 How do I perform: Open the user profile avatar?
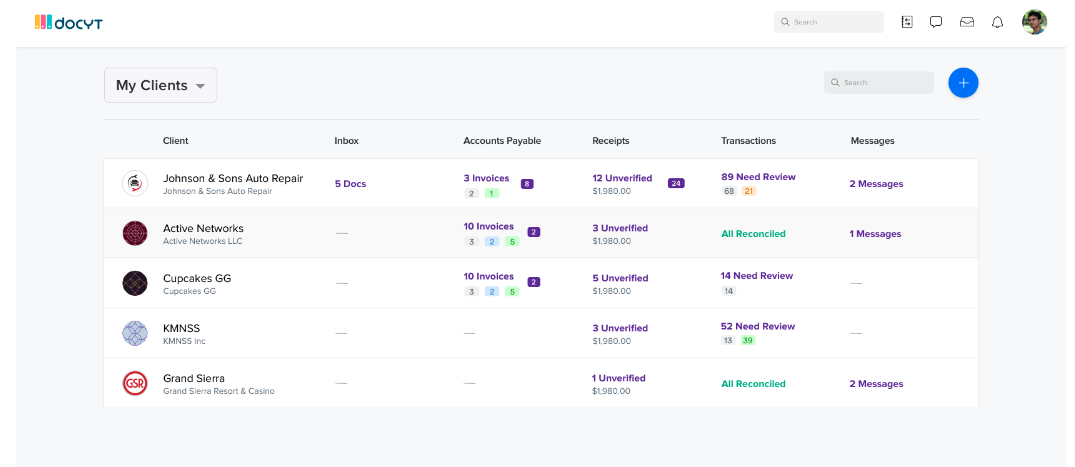pos(1034,22)
